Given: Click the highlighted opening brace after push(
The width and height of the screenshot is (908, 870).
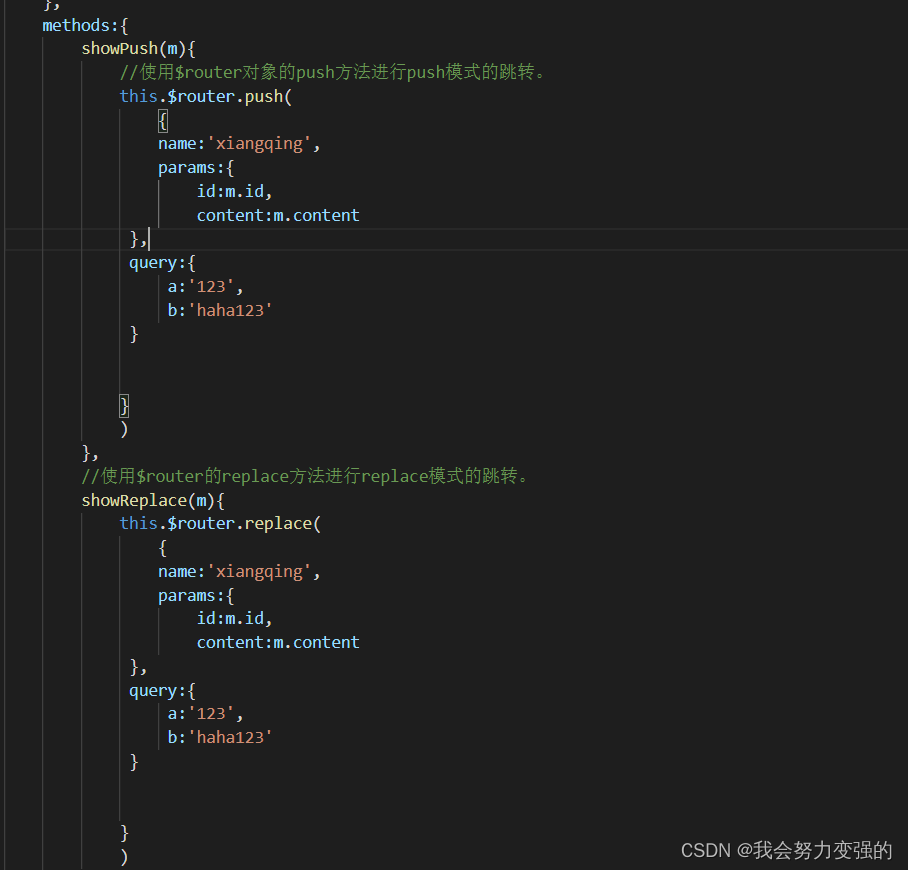Looking at the screenshot, I should pos(163,121).
